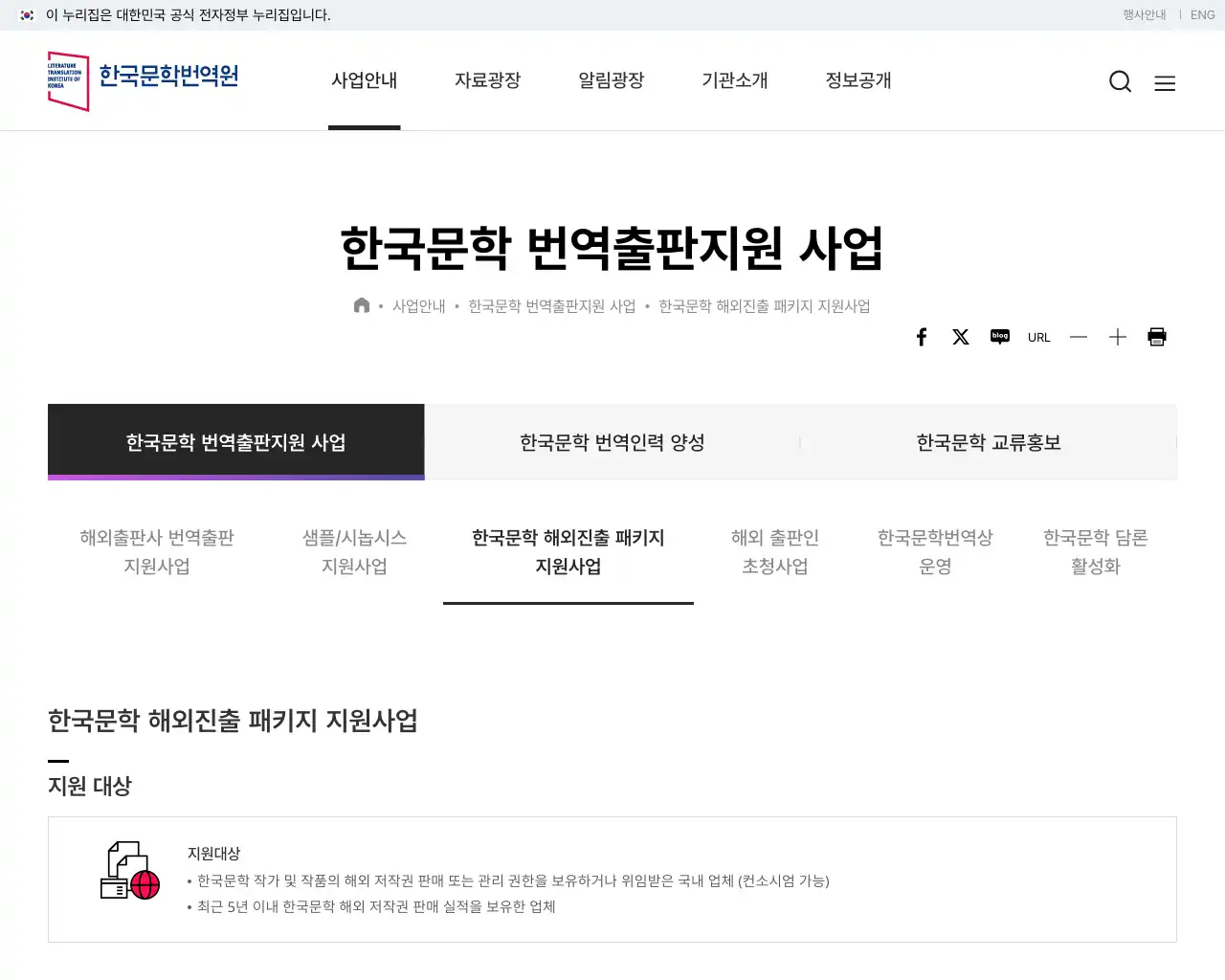The image size is (1225, 980).
Task: Click breadcrumb 한국문학 해외진출 패키지 지원사업
Action: [x=765, y=306]
